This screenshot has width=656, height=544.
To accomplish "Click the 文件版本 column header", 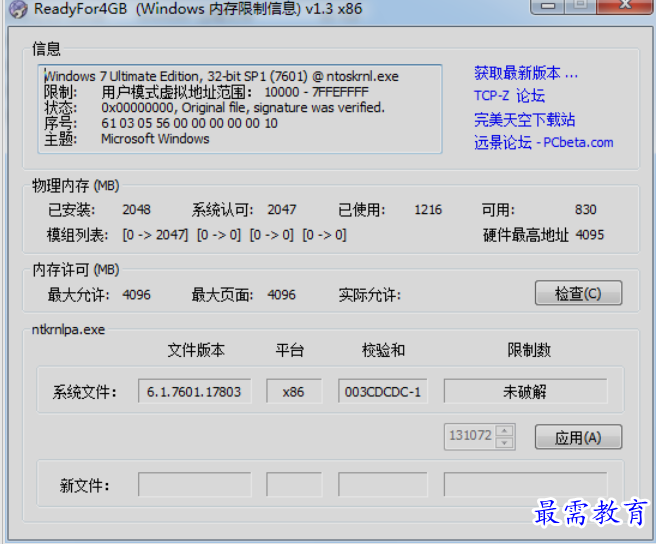I will click(196, 350).
